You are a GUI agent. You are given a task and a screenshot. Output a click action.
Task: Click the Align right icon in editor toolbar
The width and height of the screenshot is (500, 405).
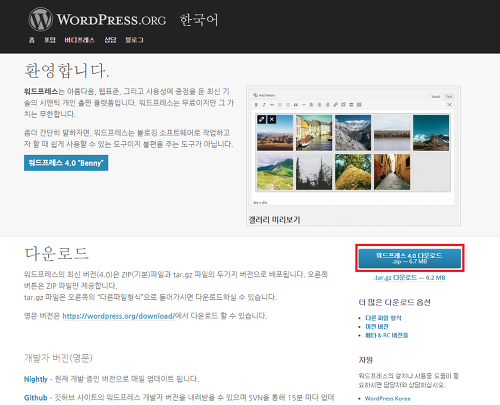click(x=328, y=105)
